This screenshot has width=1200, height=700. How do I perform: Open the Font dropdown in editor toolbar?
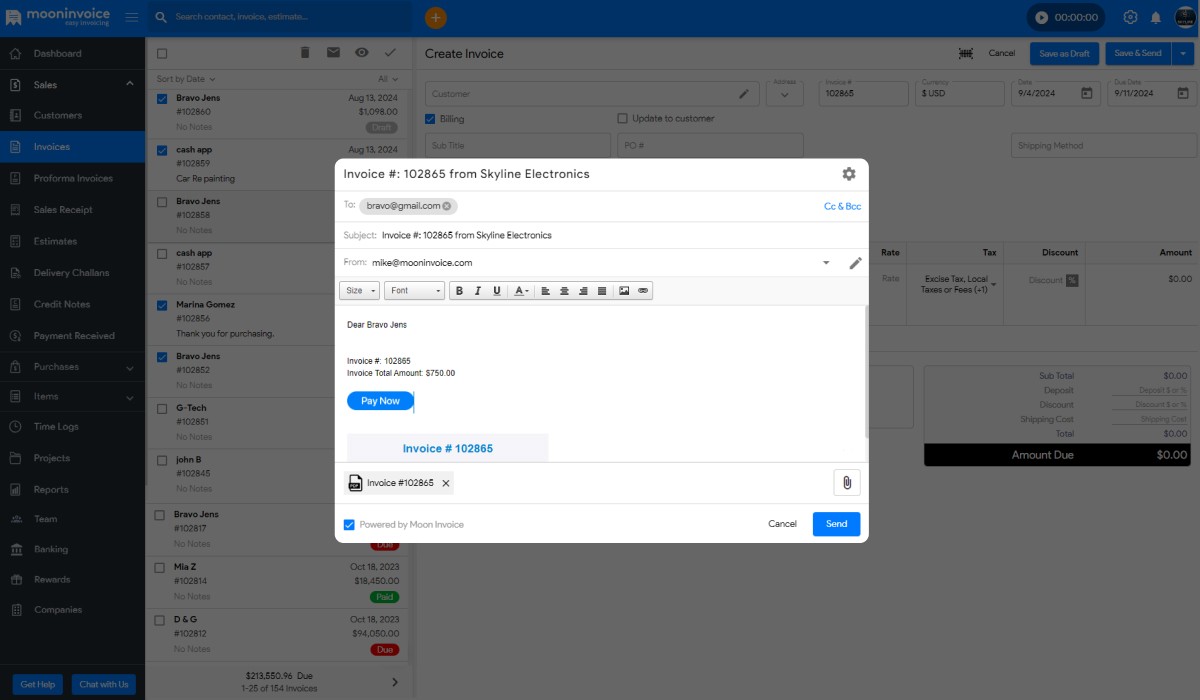point(414,291)
